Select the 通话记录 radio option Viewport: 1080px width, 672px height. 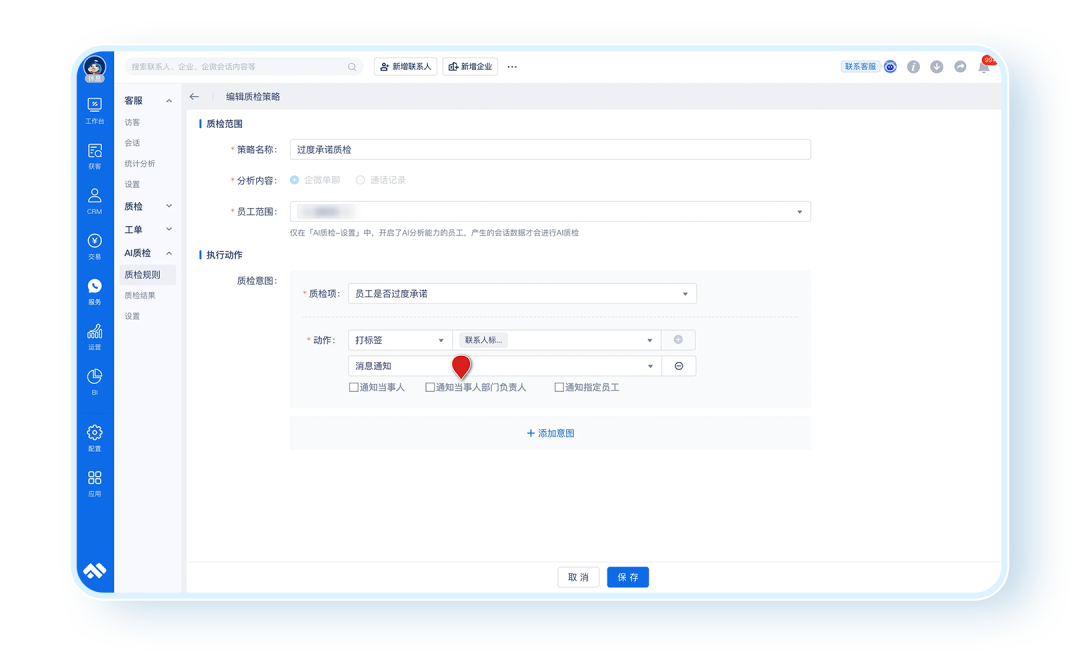pyautogui.click(x=360, y=180)
